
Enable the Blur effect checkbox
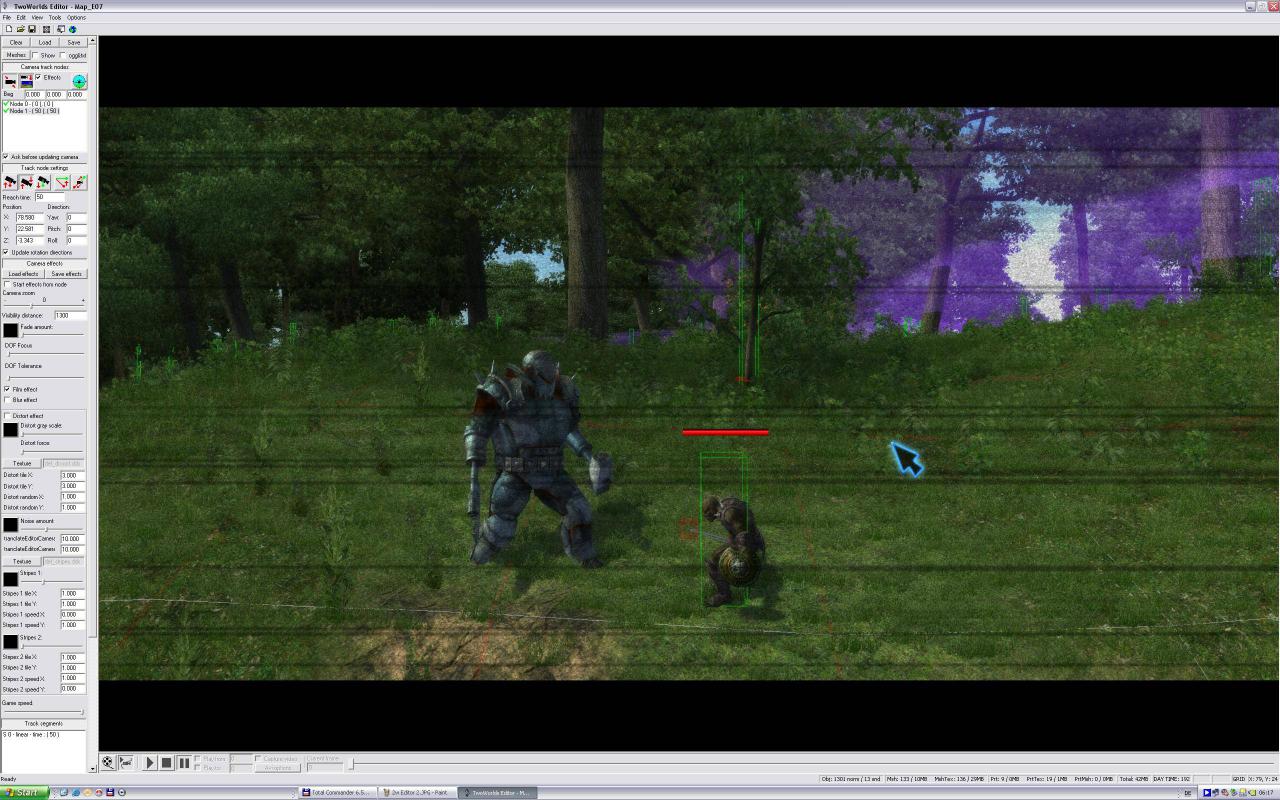pos(8,400)
